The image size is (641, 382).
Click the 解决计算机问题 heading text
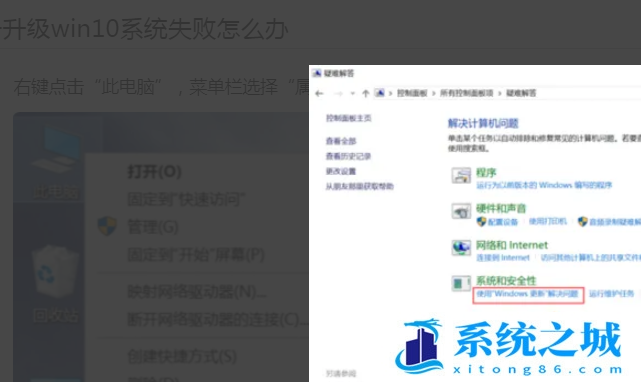tap(483, 124)
